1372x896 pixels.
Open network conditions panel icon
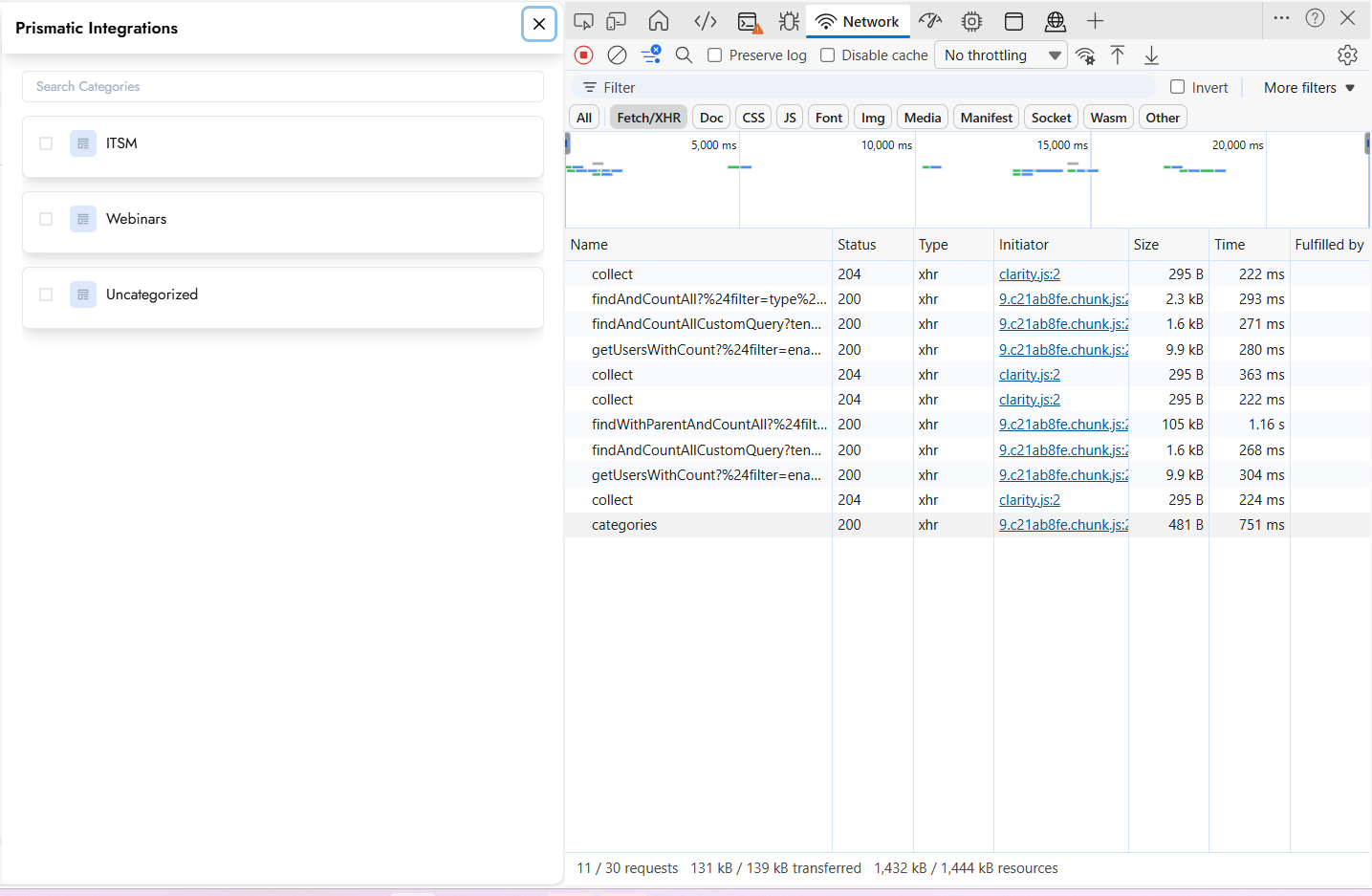tap(1085, 55)
